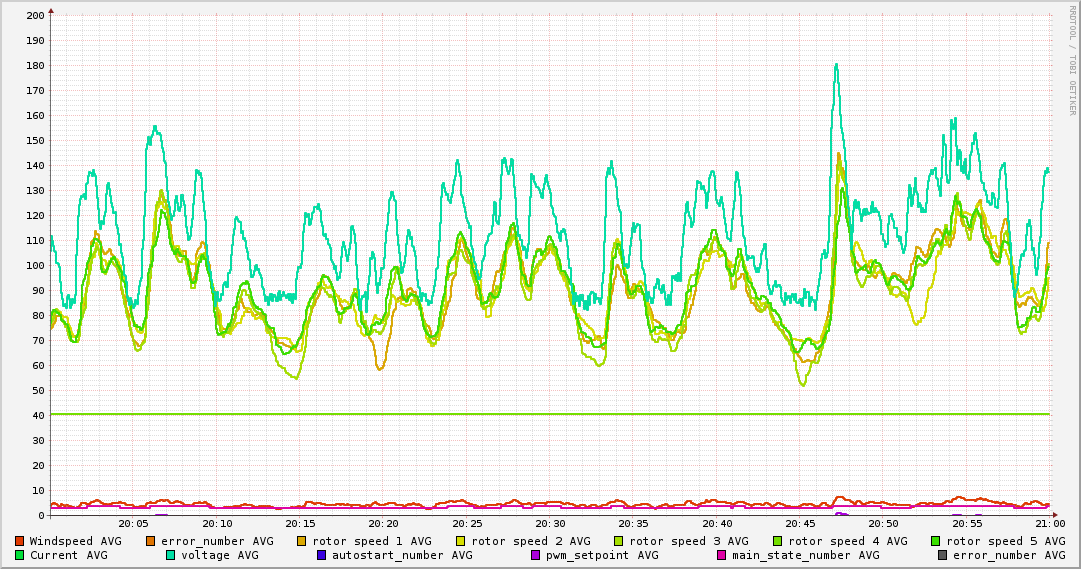Click the green Current AVG legend swatch

tap(20, 555)
